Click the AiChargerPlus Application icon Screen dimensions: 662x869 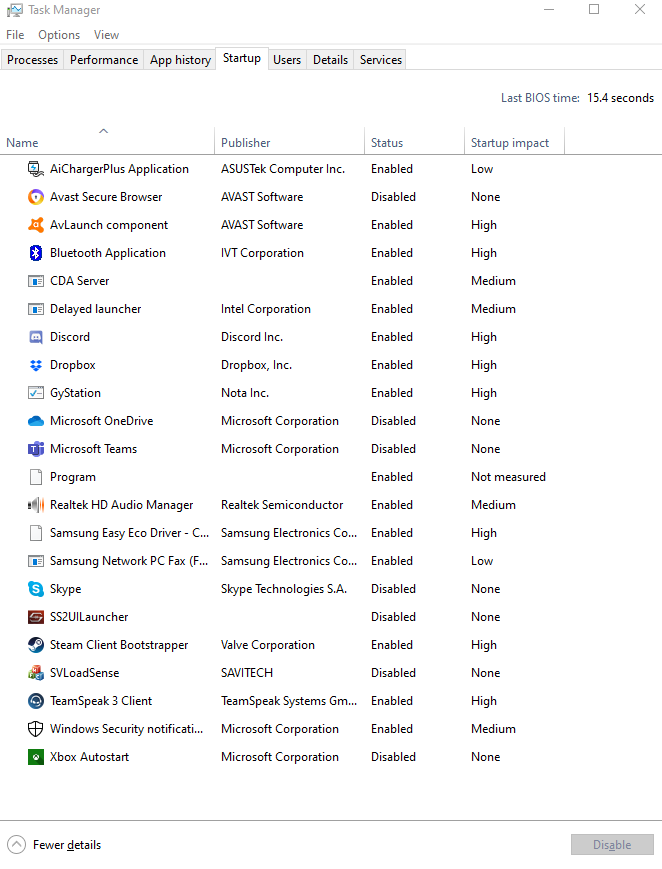(x=35, y=169)
